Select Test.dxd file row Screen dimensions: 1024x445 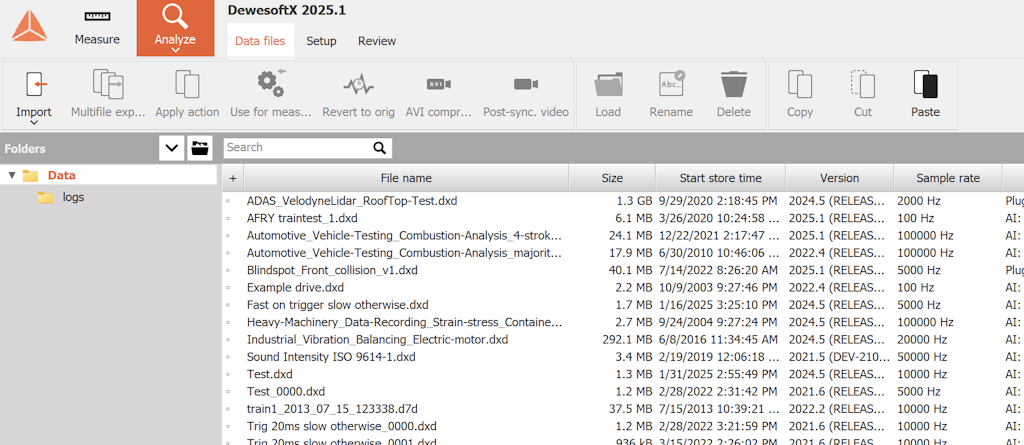coord(270,374)
